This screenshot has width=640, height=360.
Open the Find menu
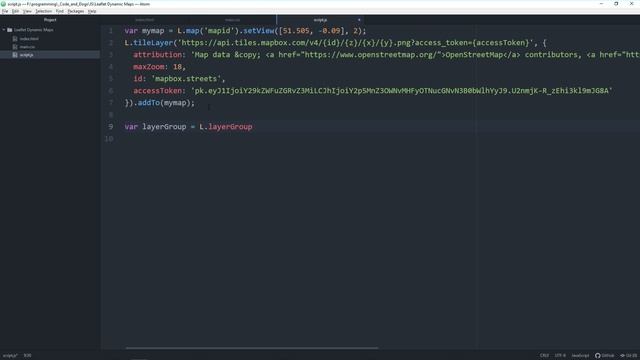click(60, 11)
